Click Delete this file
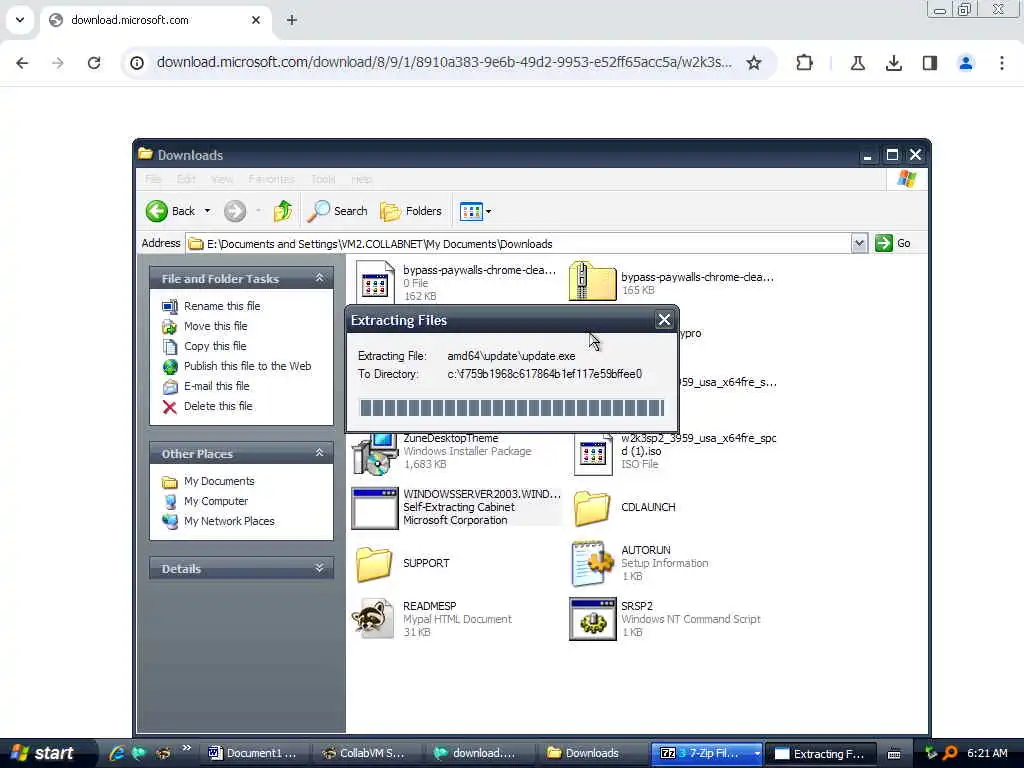 tap(218, 406)
